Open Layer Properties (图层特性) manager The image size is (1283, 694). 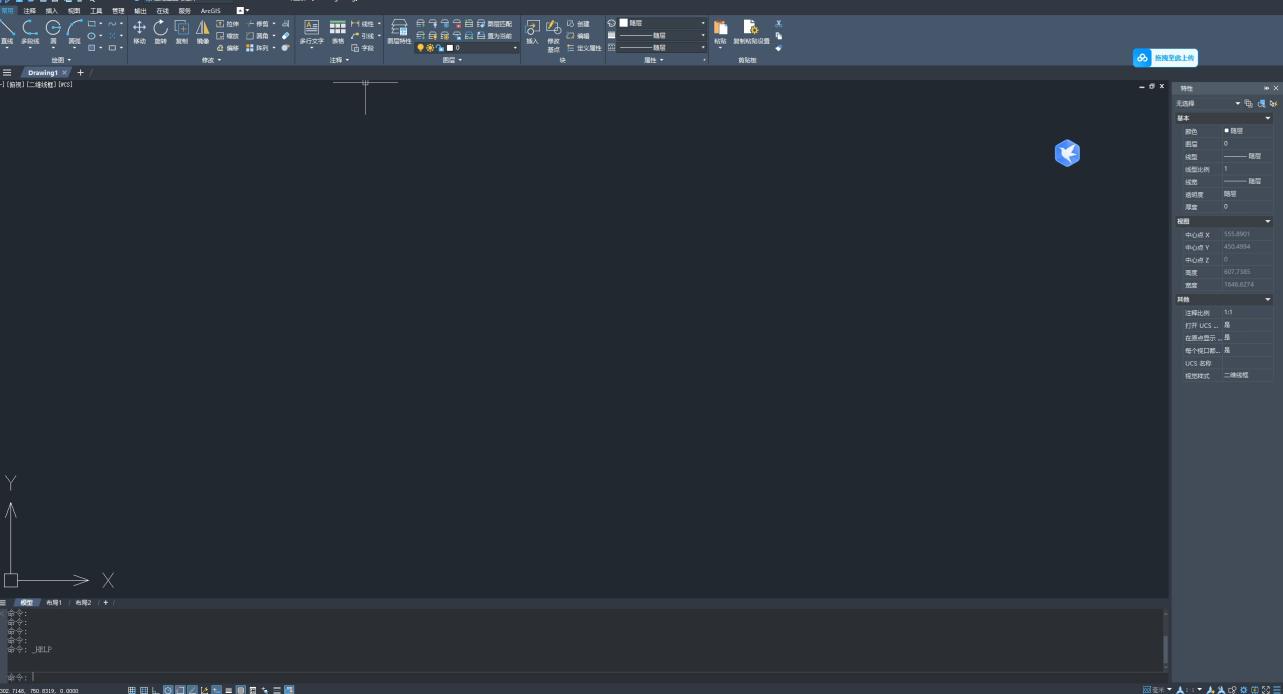click(x=399, y=30)
